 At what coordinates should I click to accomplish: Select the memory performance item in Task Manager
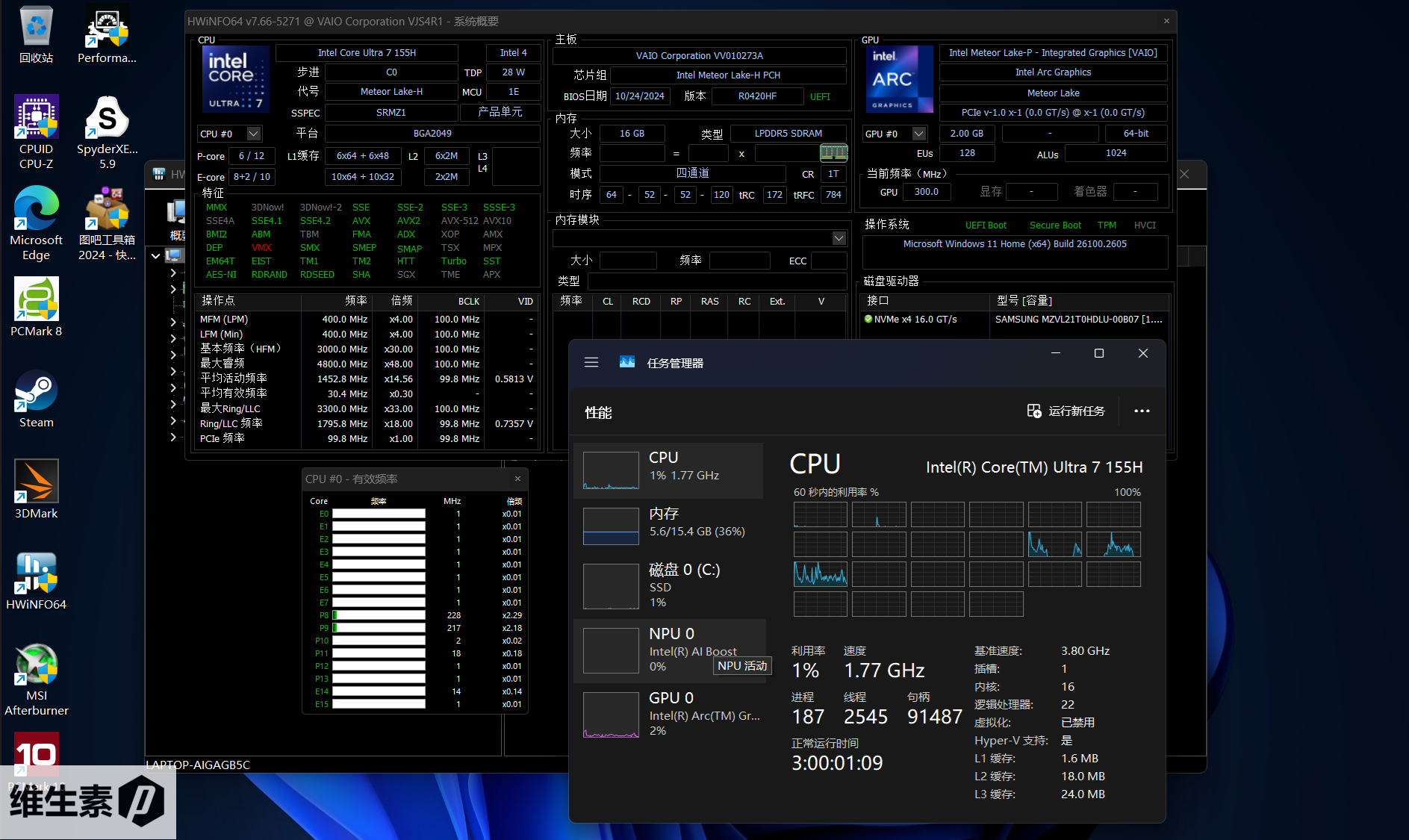668,523
